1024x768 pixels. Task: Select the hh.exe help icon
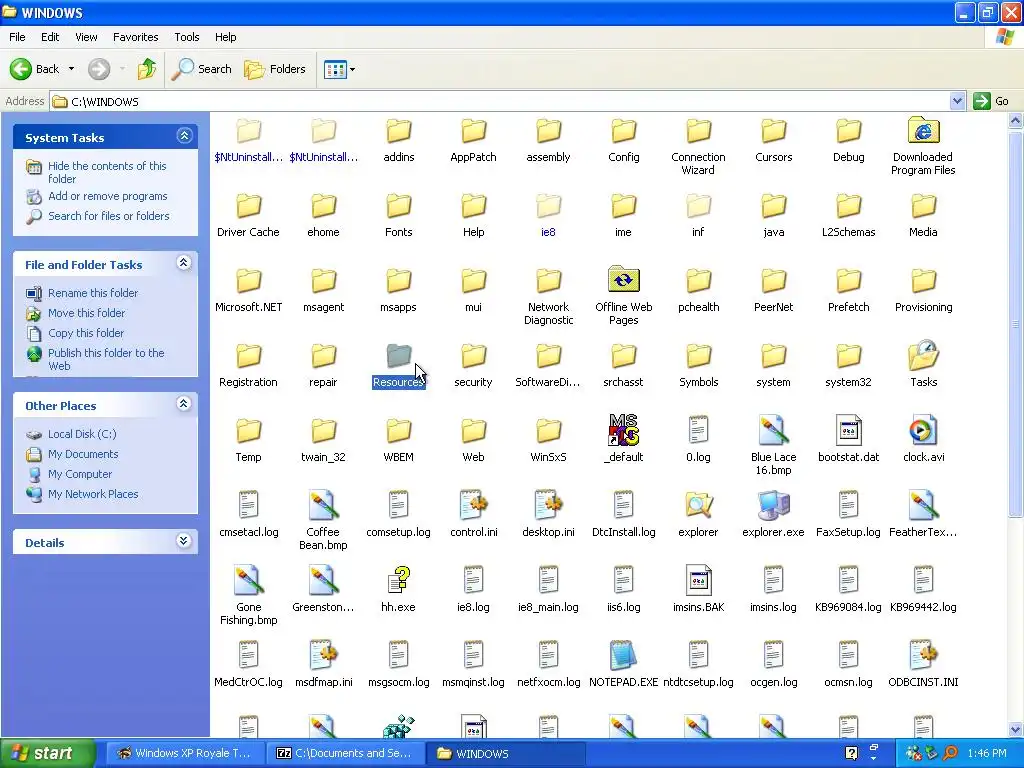(x=398, y=580)
